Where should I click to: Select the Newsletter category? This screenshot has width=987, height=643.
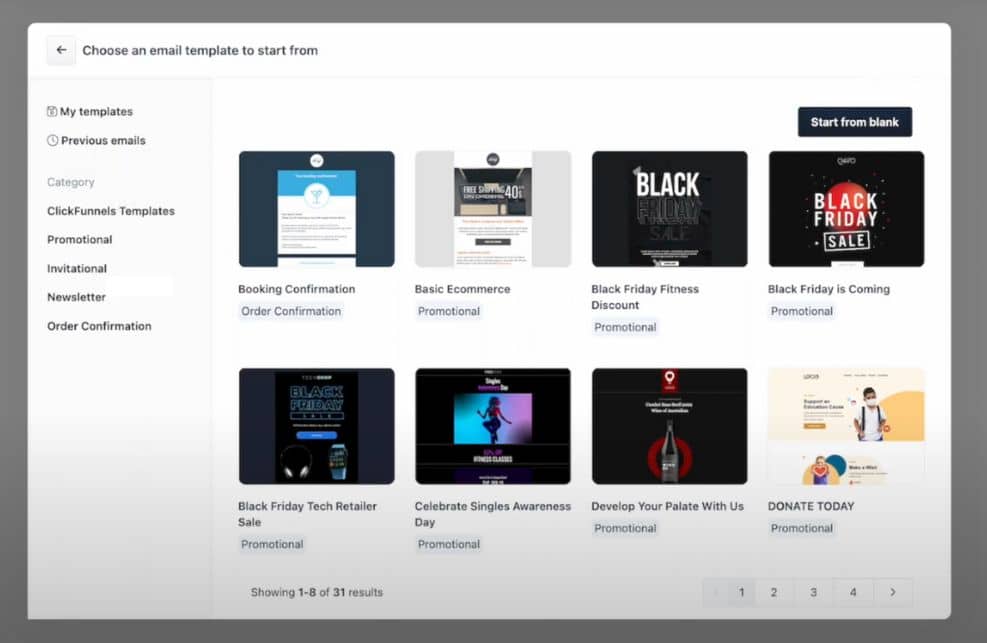click(x=76, y=297)
